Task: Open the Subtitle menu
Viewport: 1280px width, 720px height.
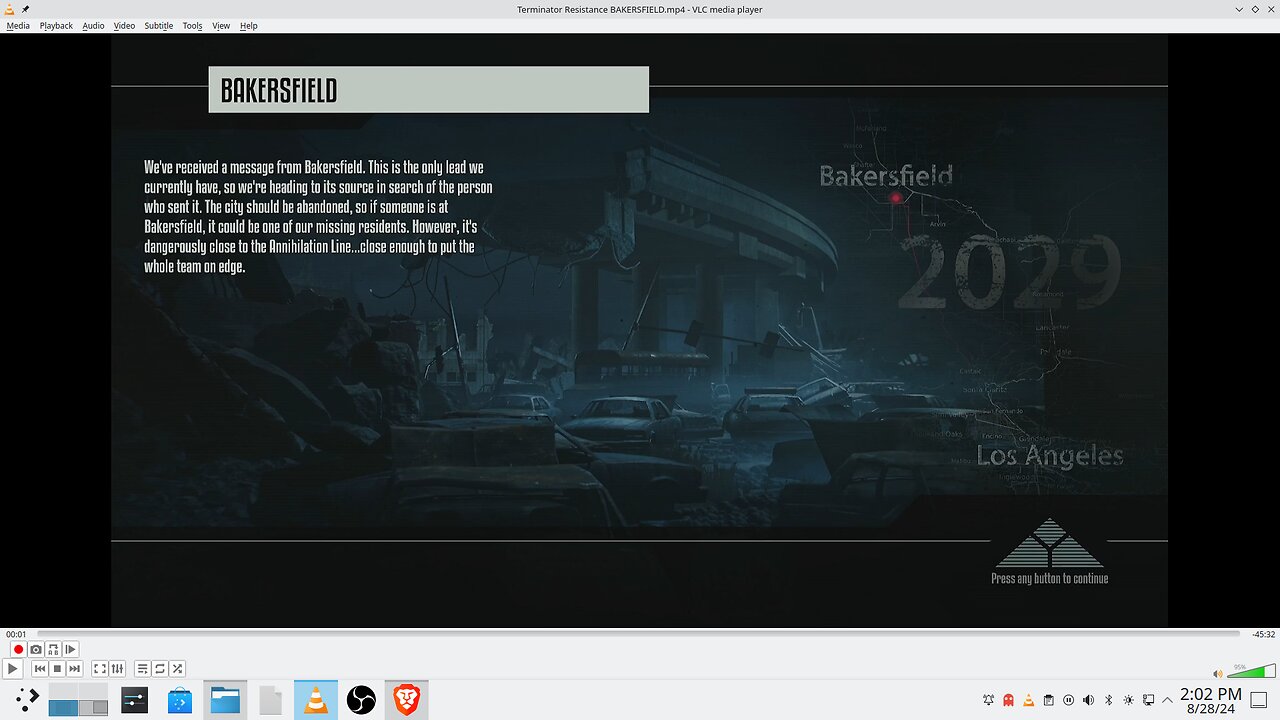Action: [158, 25]
